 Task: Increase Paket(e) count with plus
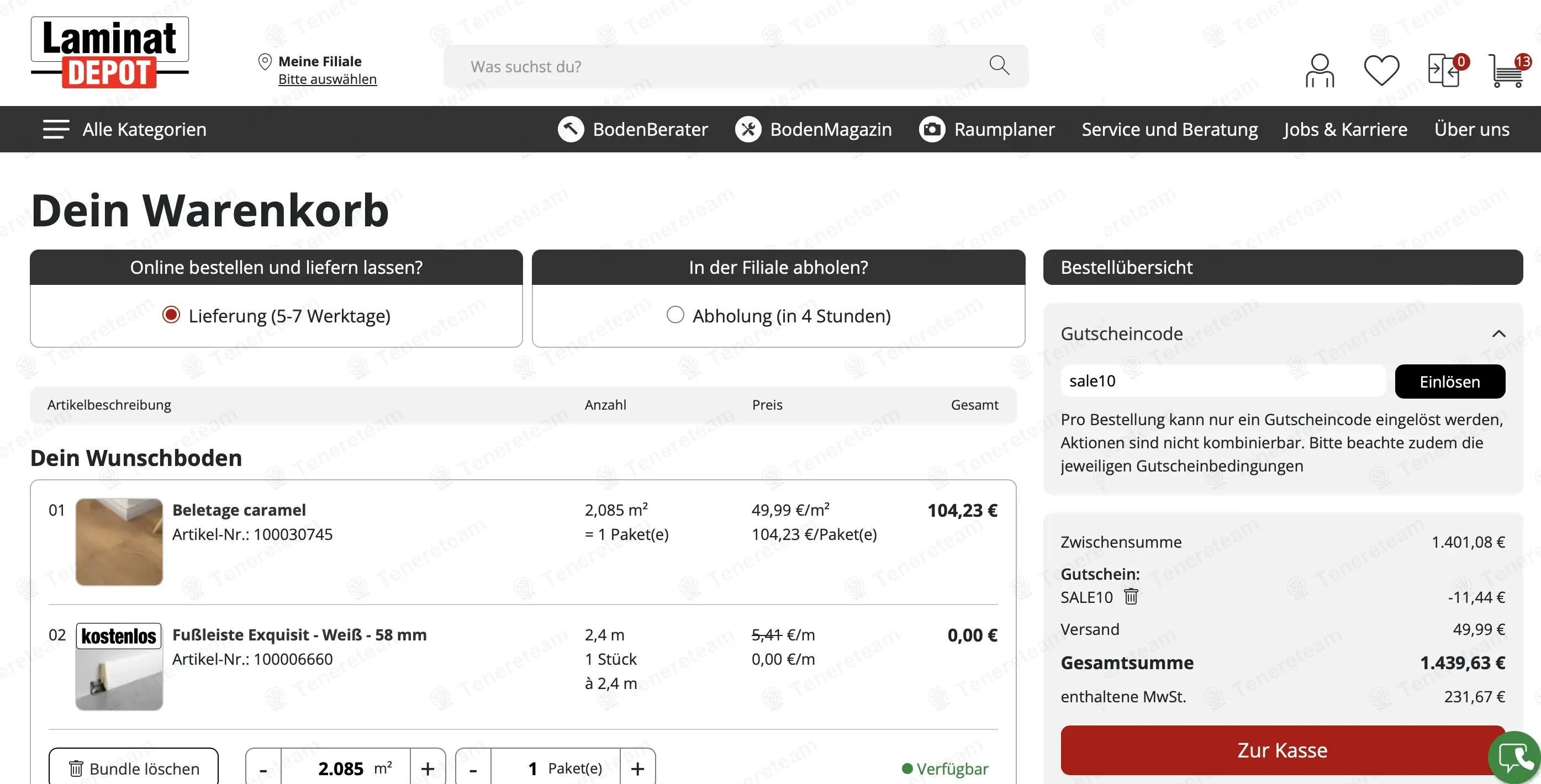638,768
